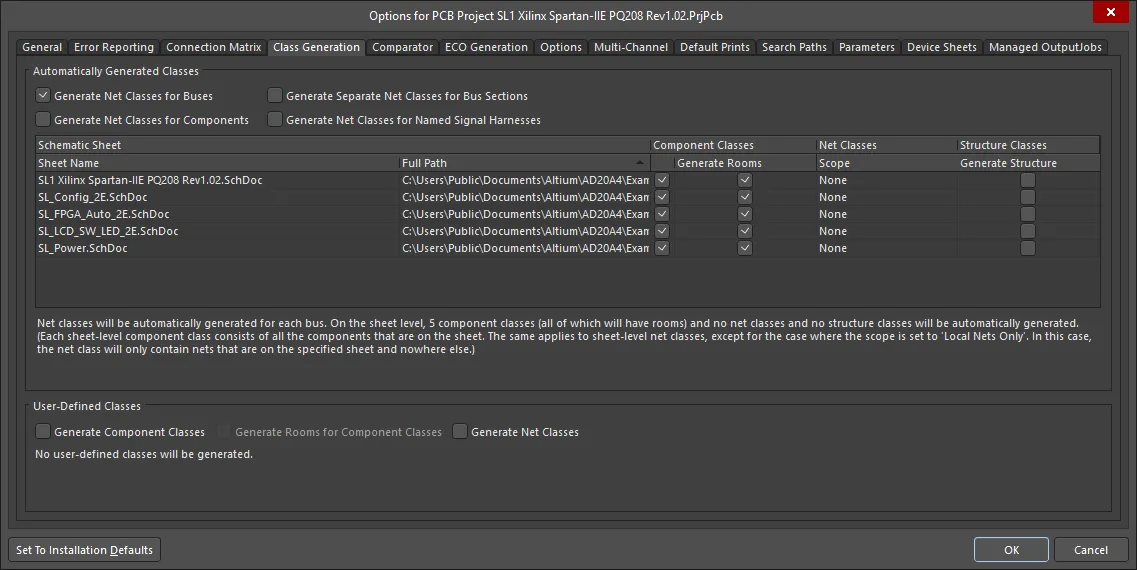The image size is (1137, 570).
Task: Enable Generate Structure for SL1 Xilinx sheet
Action: [x=1028, y=180]
